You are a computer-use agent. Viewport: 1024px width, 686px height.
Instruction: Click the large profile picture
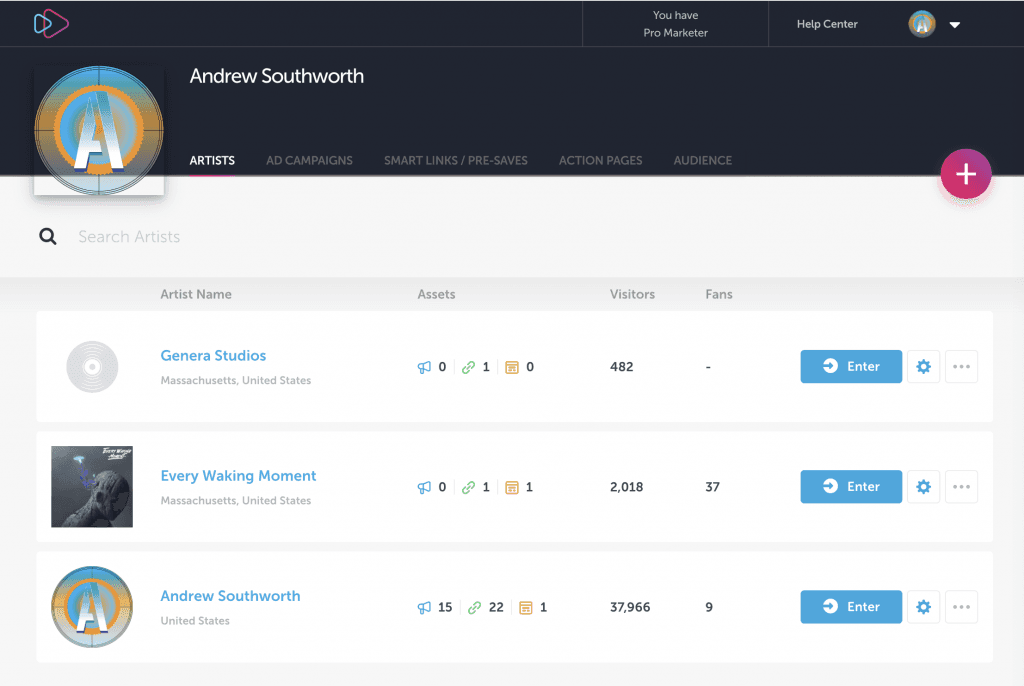point(99,130)
